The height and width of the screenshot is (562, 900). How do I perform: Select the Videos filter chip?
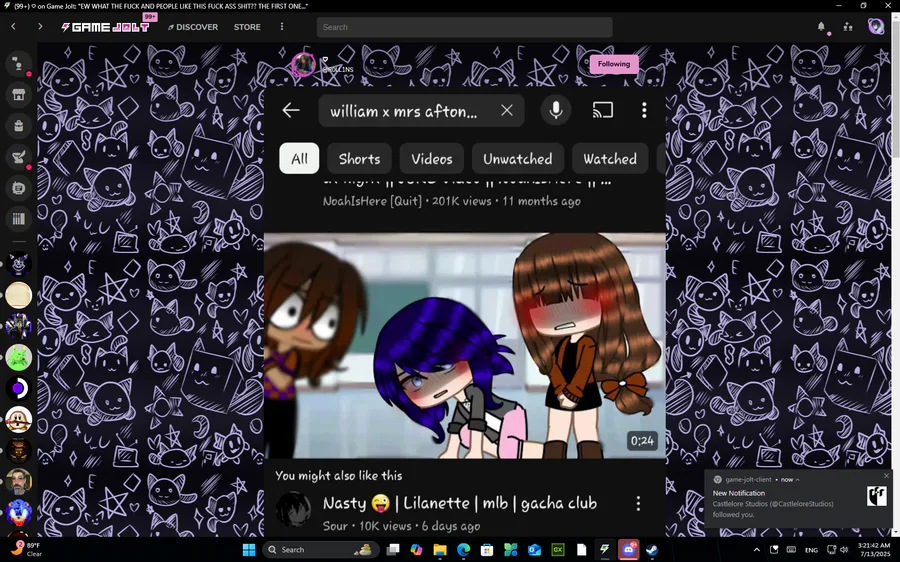[432, 158]
